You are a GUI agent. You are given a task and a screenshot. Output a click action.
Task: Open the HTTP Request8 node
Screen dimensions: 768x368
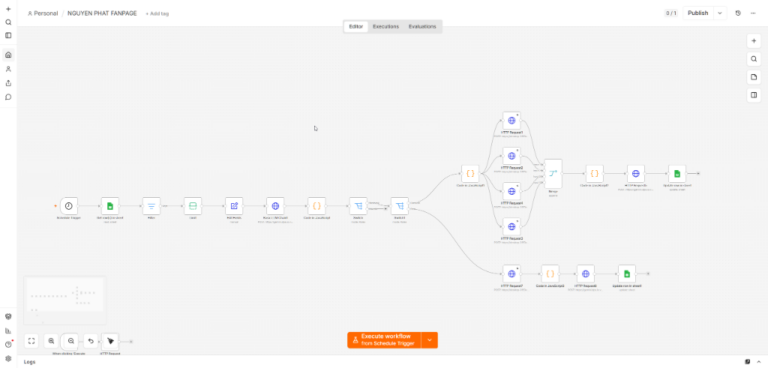(586, 274)
